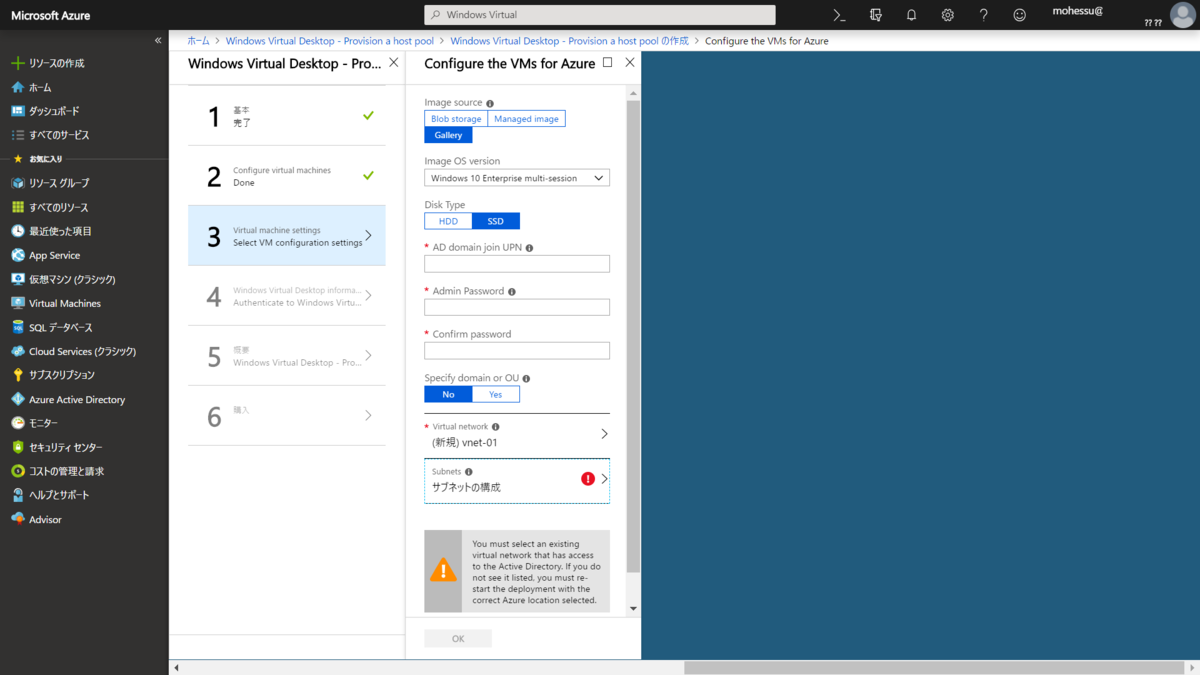Click the home icon in the sidebar
Screen dimensions: 1200x675
click(17, 87)
